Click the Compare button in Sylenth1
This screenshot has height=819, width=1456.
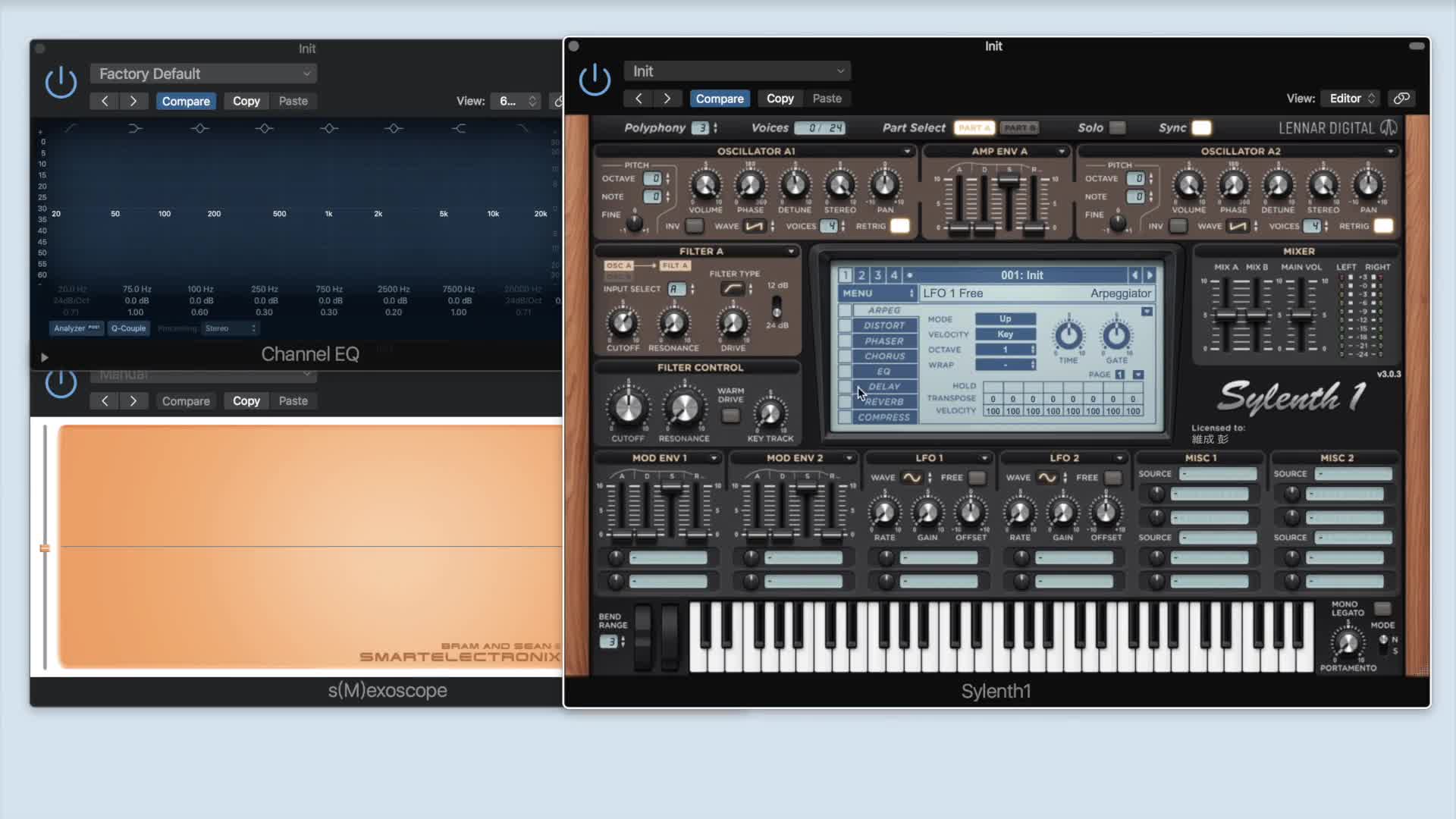pos(719,99)
